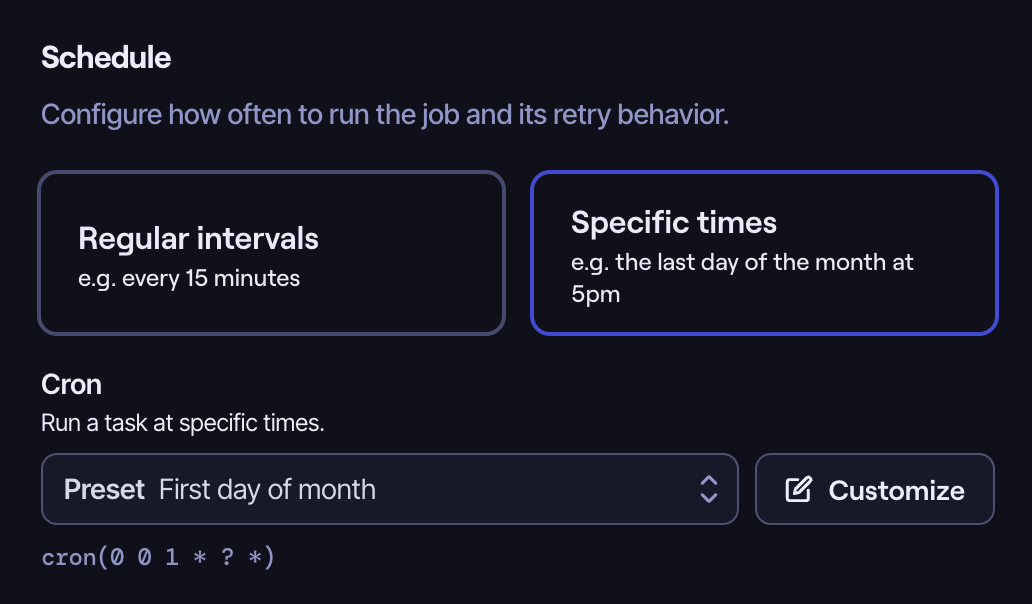
Task: Click the Specific times card description text
Action: click(x=740, y=277)
